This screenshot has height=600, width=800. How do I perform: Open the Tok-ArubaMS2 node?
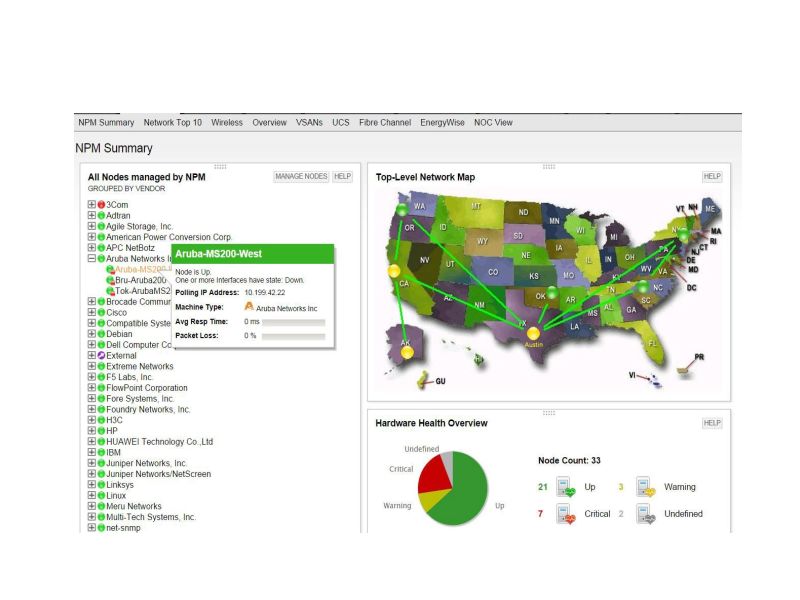point(143,291)
